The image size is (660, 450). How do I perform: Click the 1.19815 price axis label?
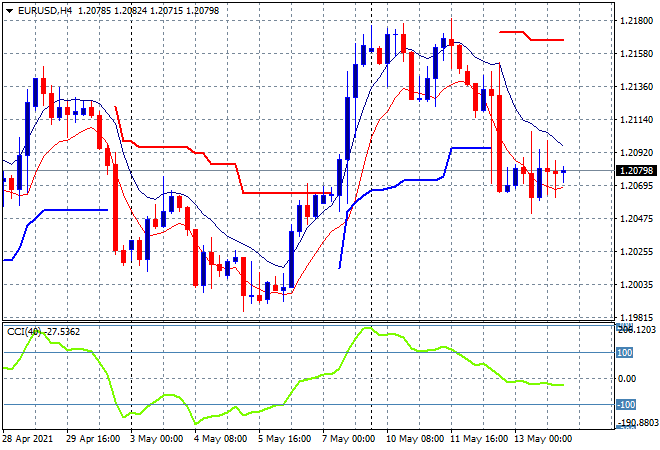pyautogui.click(x=637, y=317)
